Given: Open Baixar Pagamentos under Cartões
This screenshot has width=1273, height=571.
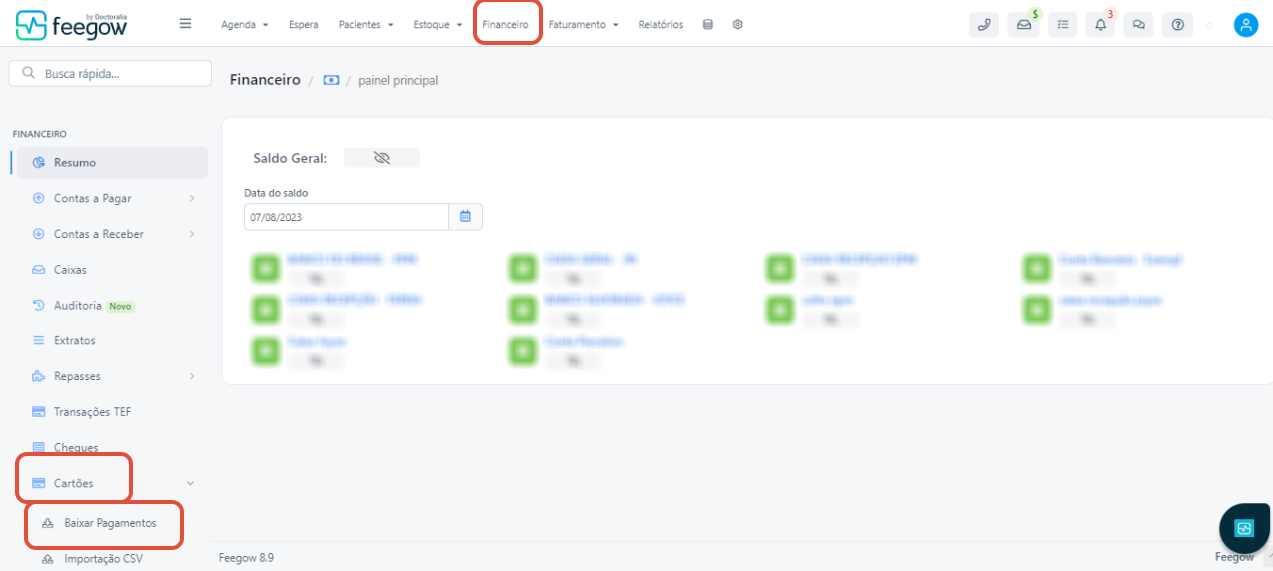Looking at the screenshot, I should tap(110, 523).
